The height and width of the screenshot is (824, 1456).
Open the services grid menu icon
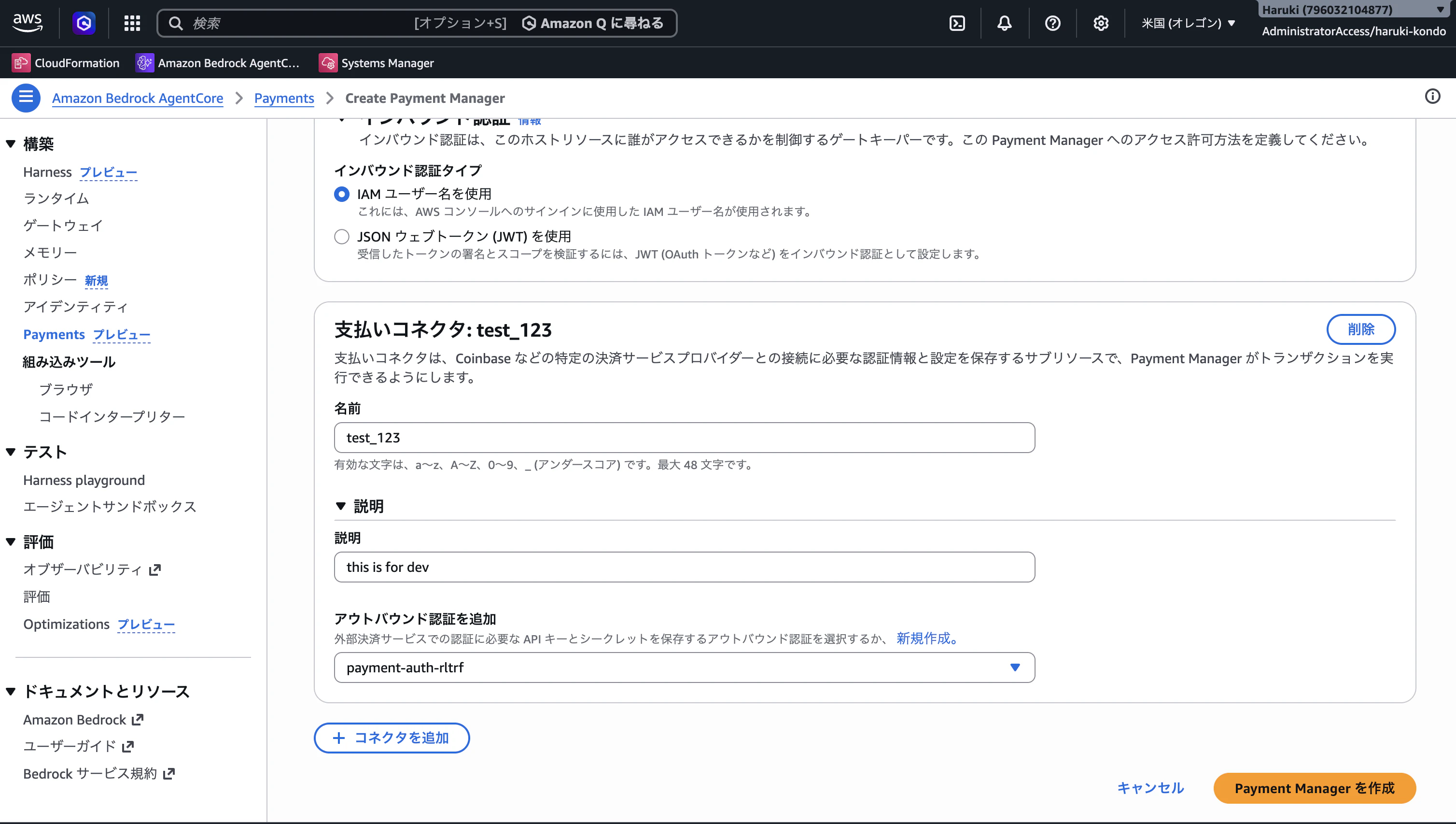132,23
